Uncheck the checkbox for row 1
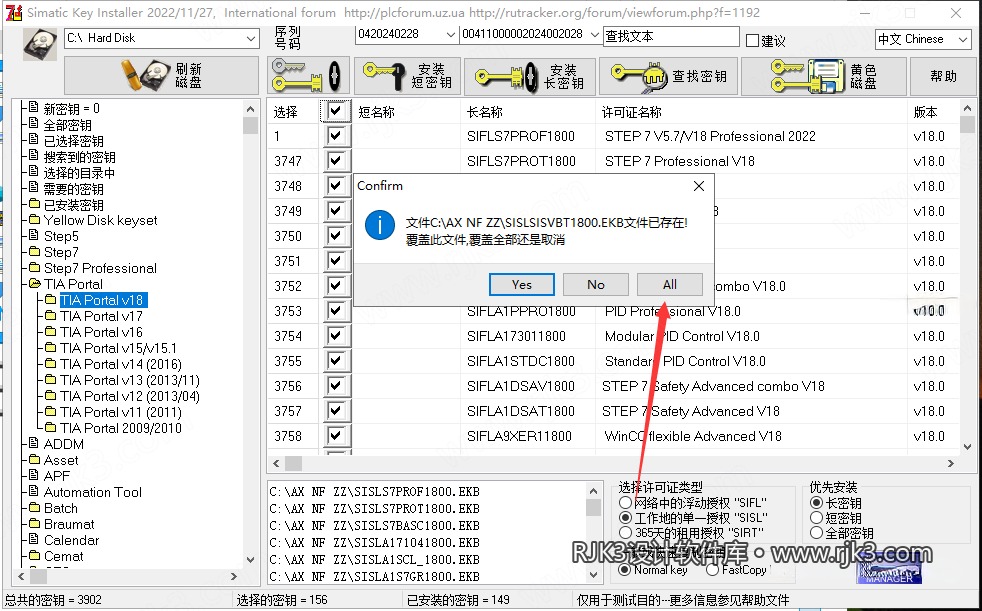 click(x=336, y=136)
